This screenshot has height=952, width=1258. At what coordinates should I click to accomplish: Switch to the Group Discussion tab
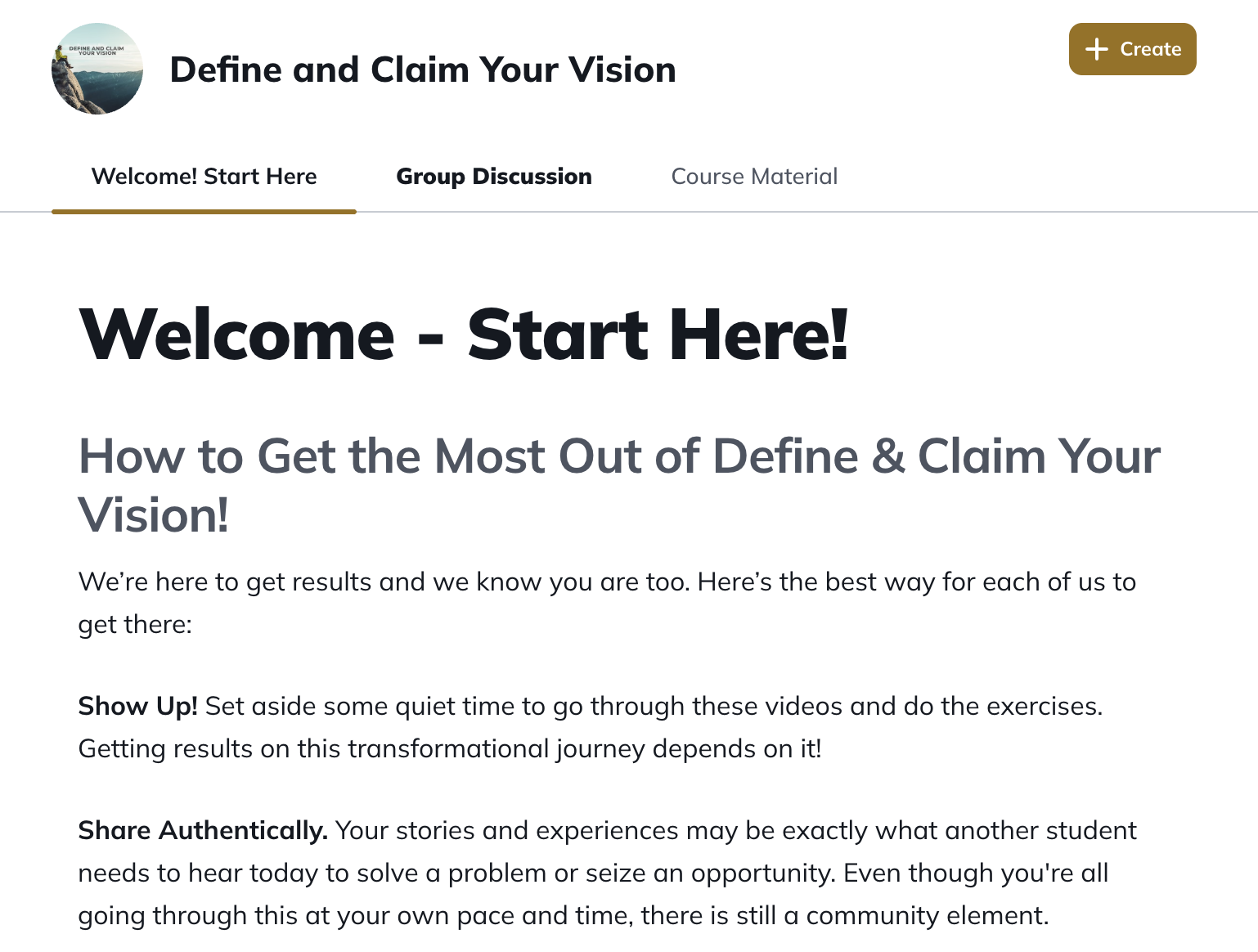pyautogui.click(x=493, y=177)
